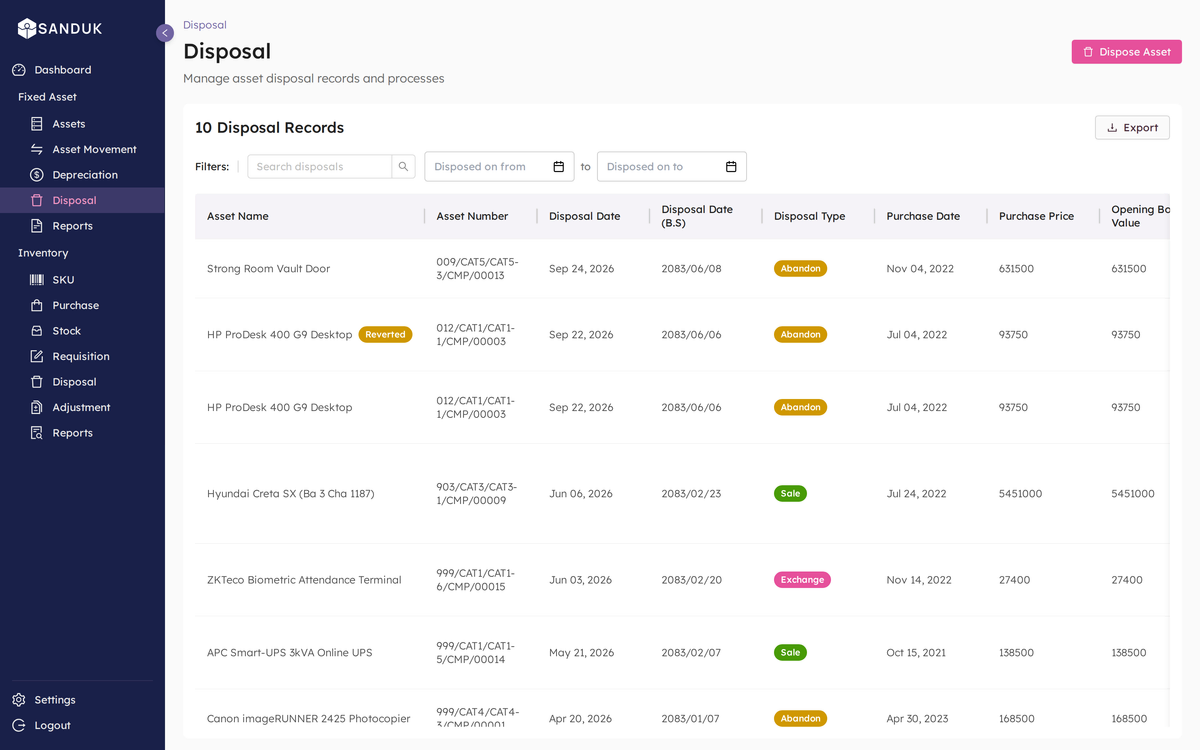Viewport: 1200px width, 750px height.
Task: Click purchase date Oct 15, 2021
Action: 916,653
